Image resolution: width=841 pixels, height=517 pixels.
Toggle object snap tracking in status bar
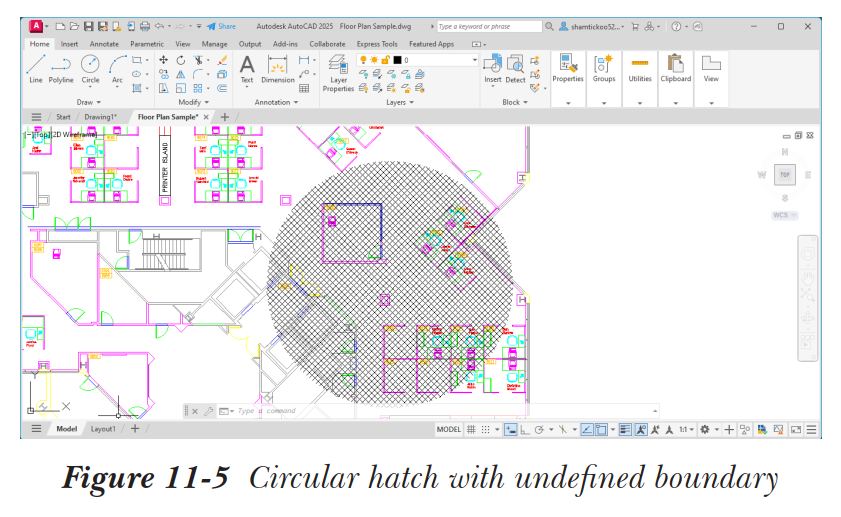pos(587,430)
